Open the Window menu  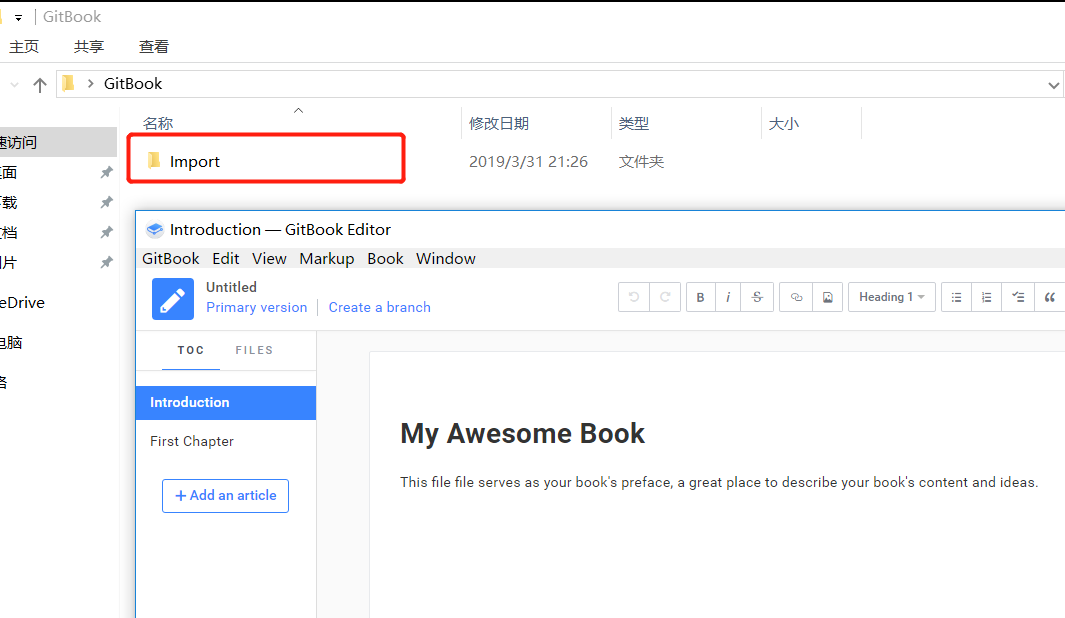tap(446, 259)
